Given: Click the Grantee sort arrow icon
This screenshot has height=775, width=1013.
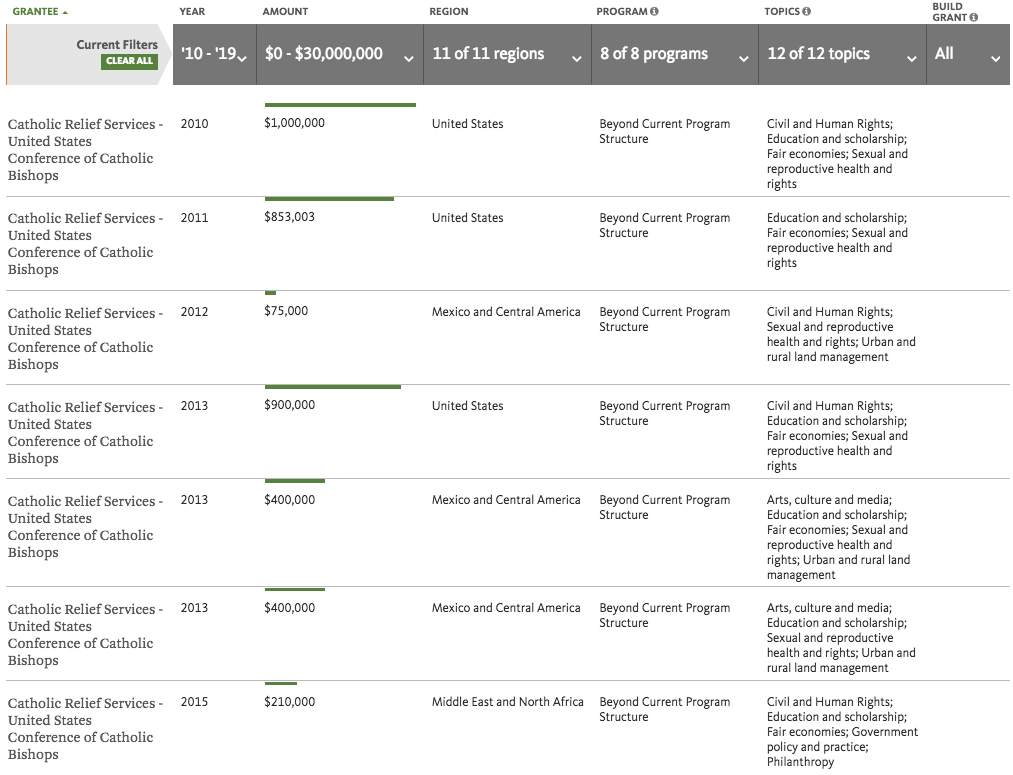Looking at the screenshot, I should pyautogui.click(x=65, y=12).
